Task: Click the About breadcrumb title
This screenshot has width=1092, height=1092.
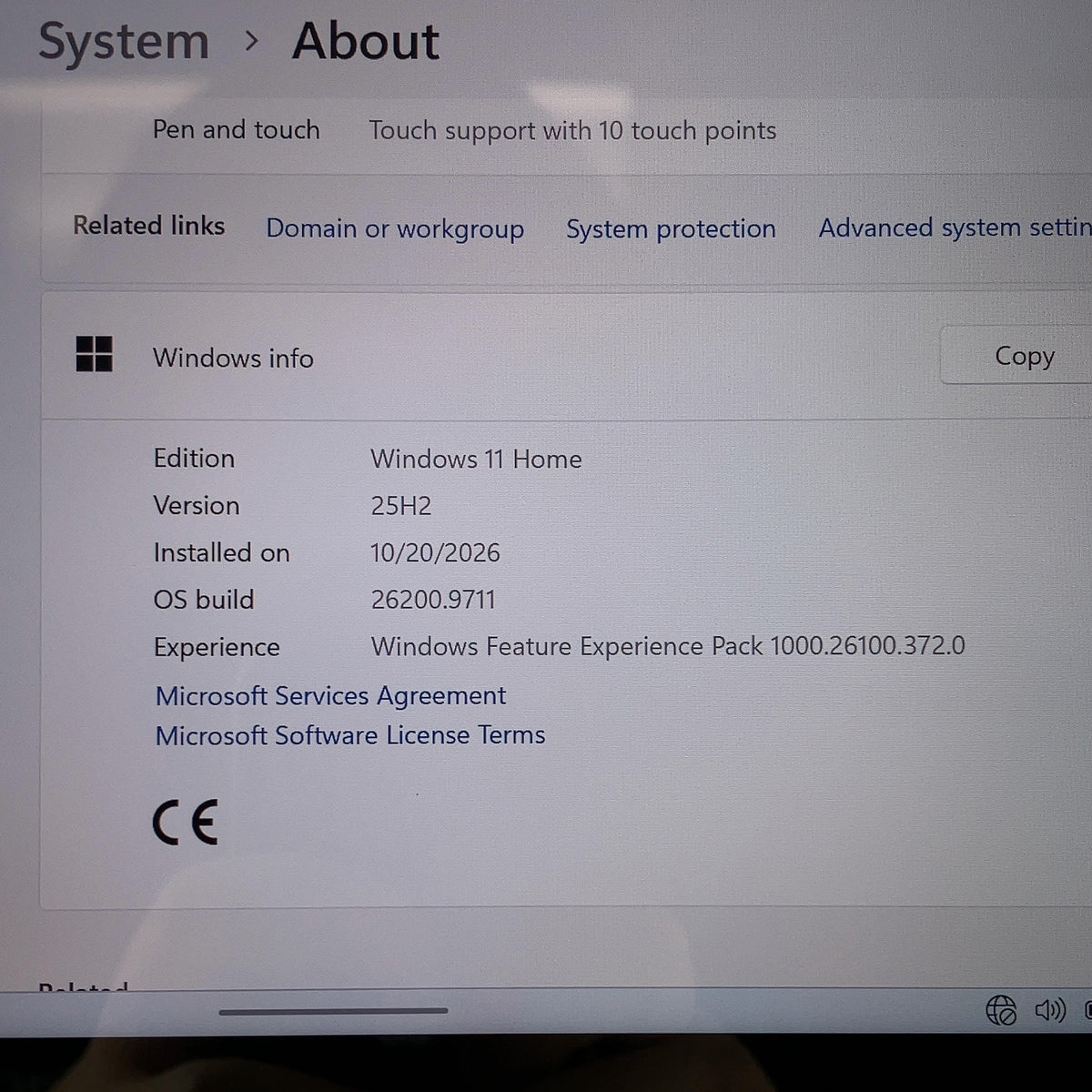Action: [x=366, y=42]
